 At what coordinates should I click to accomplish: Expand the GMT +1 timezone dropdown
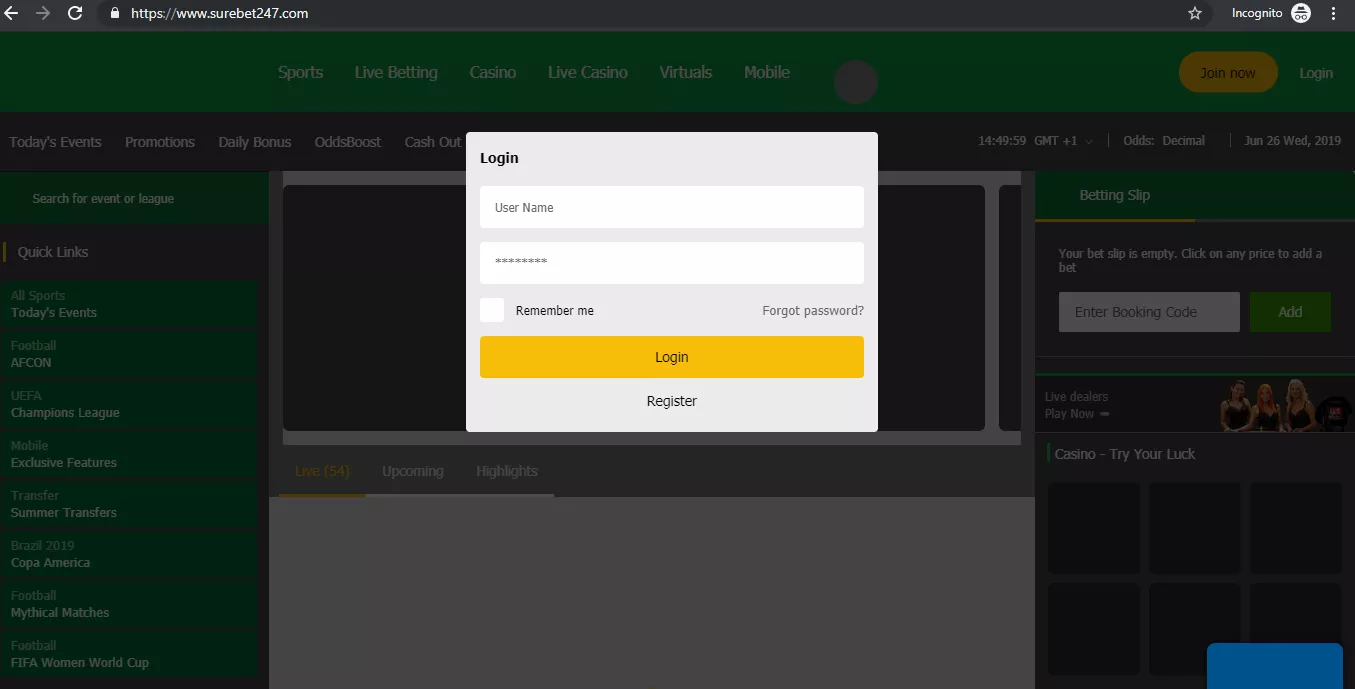(x=1063, y=141)
